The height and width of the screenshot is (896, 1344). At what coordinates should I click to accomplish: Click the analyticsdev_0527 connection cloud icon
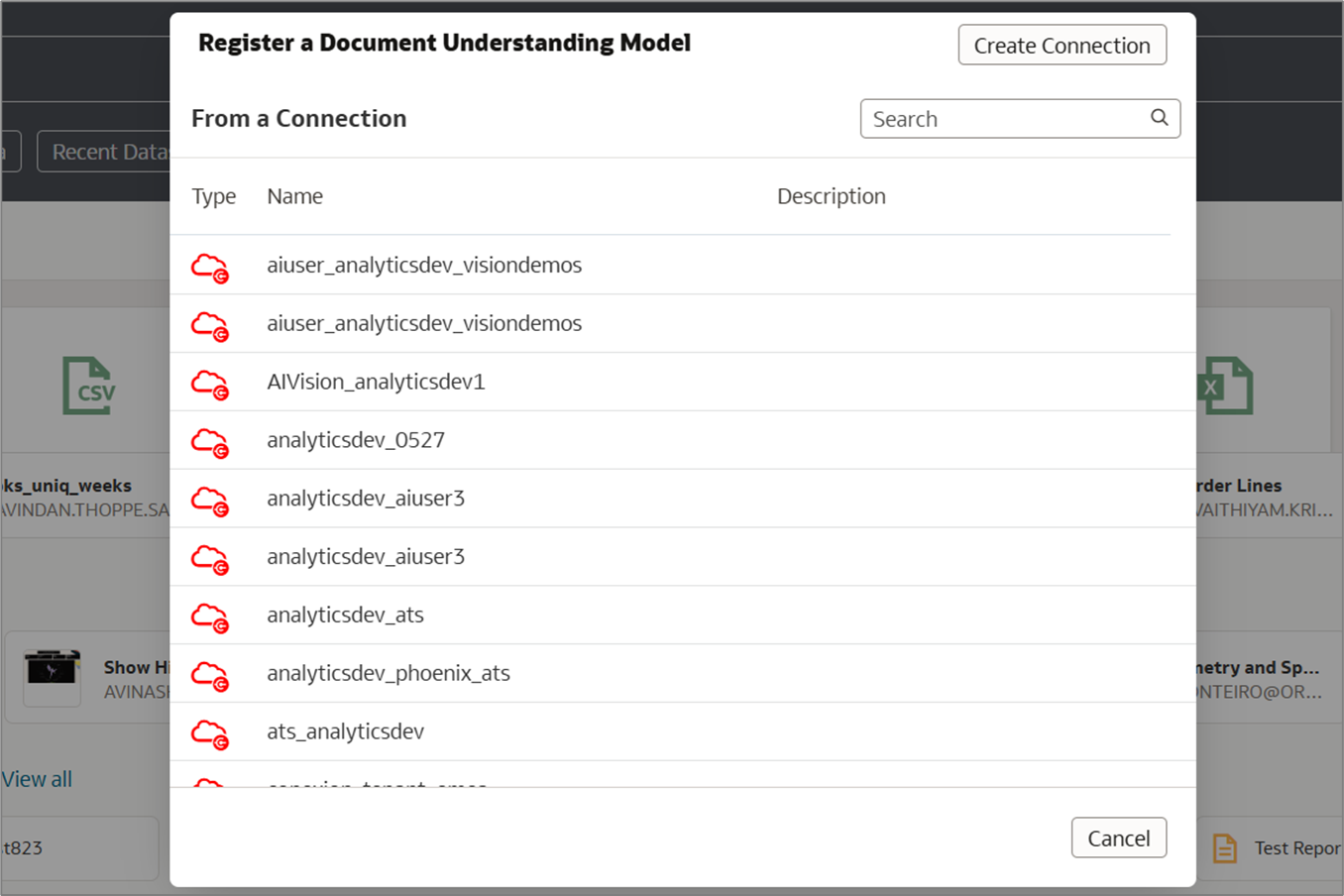tap(210, 442)
